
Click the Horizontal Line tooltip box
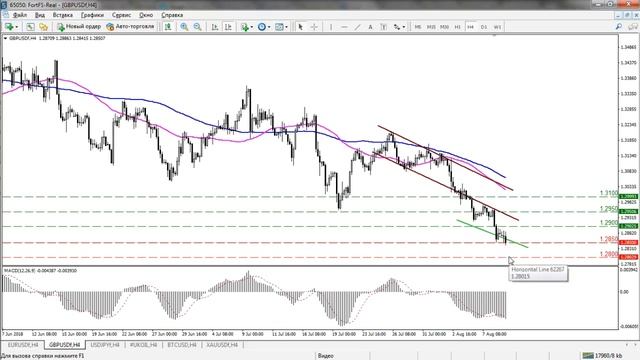tap(538, 273)
